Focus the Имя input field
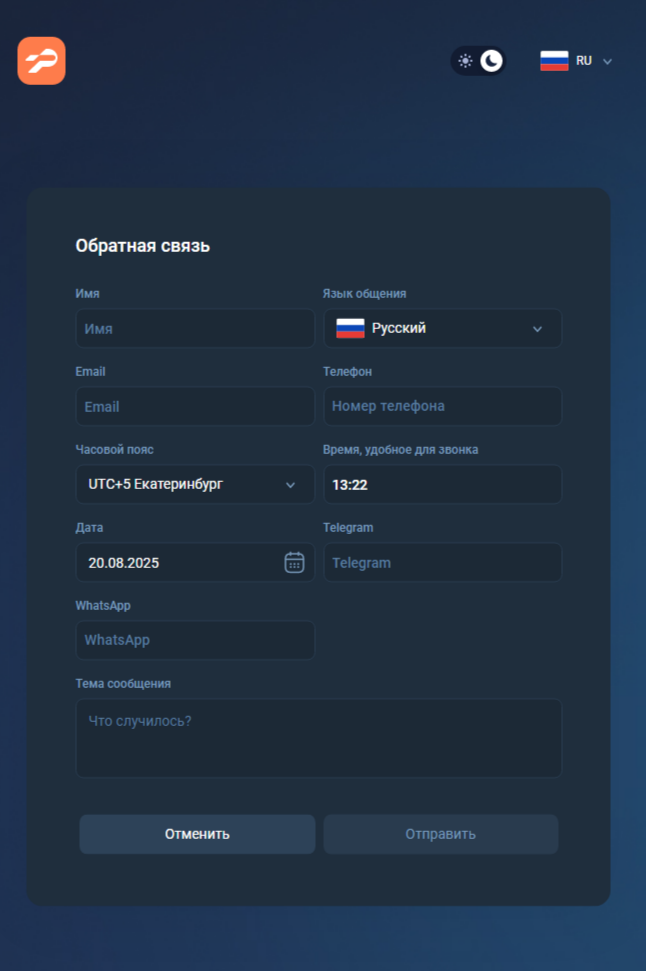The image size is (646, 971). (195, 328)
